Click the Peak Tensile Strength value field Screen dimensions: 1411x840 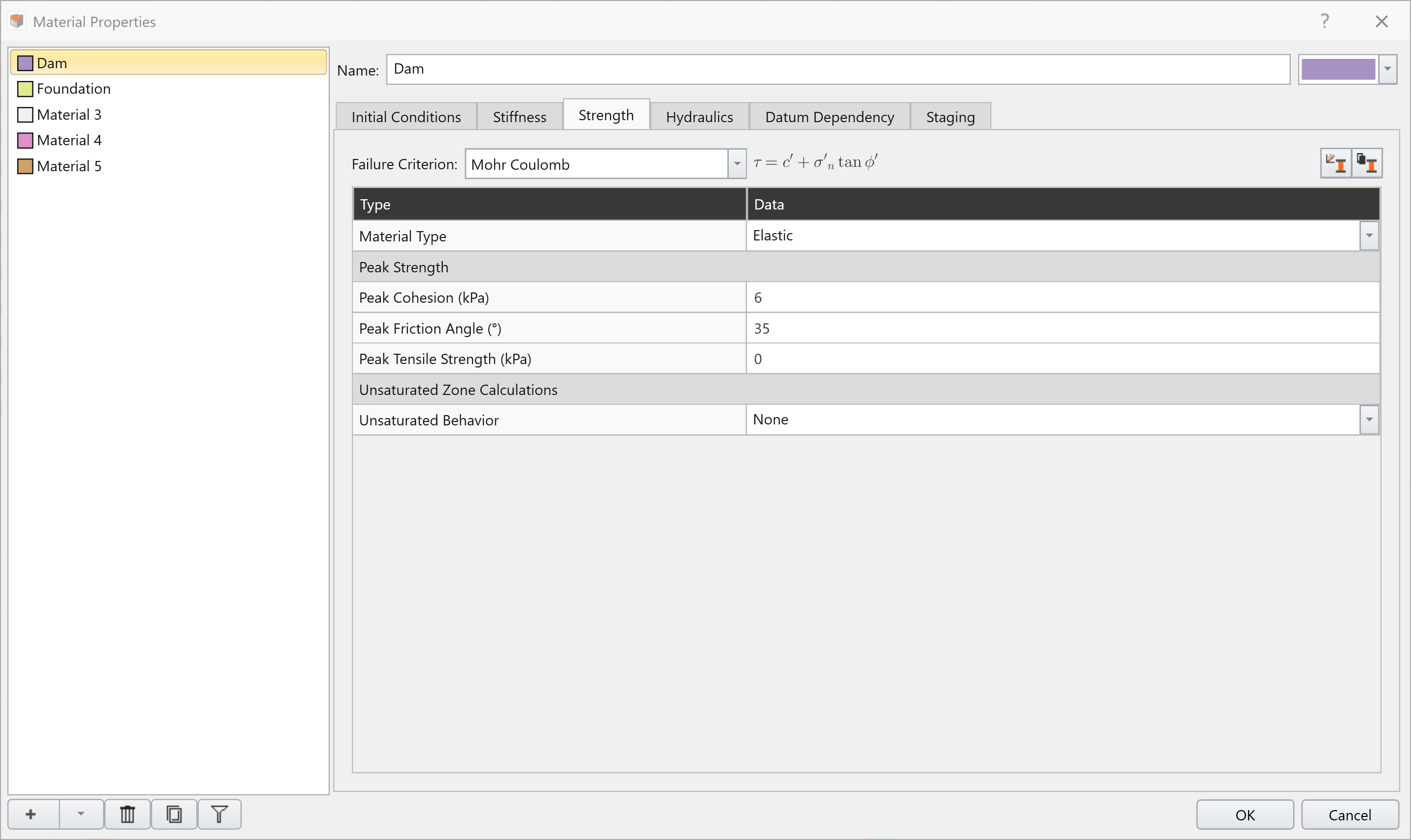point(1063,358)
